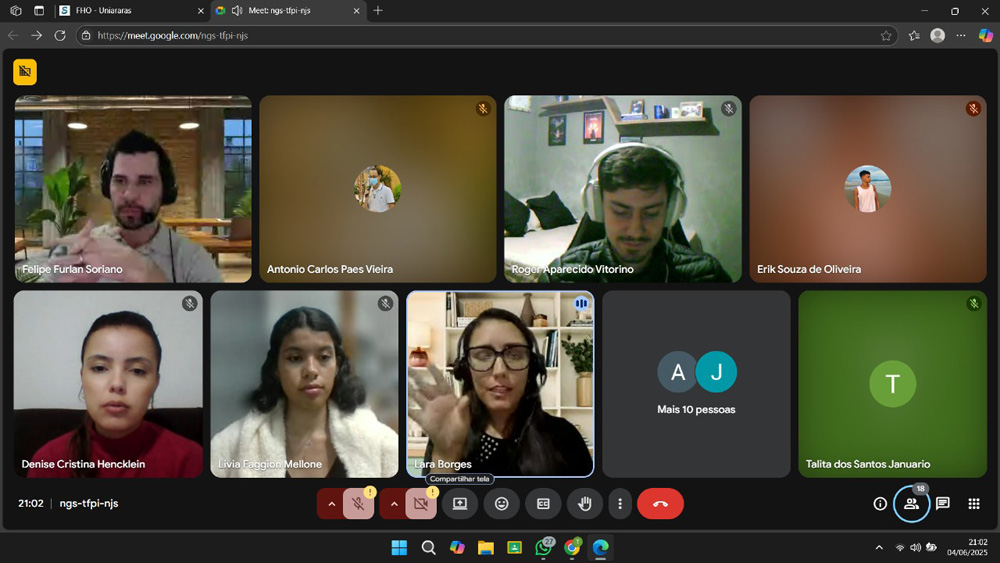Reload the page with refresh button
1000x563 pixels.
coord(60,36)
